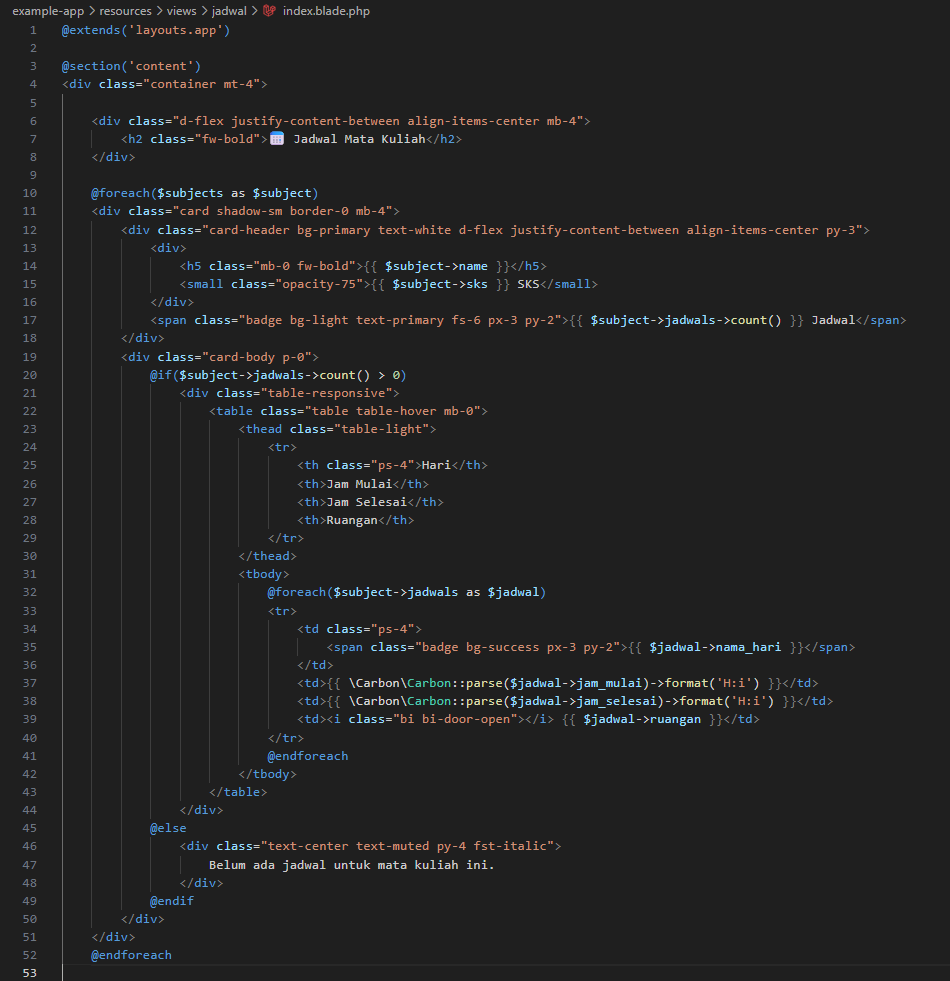Image resolution: width=950 pixels, height=981 pixels.
Task: Click the @endif directive
Action: pyautogui.click(x=171, y=902)
